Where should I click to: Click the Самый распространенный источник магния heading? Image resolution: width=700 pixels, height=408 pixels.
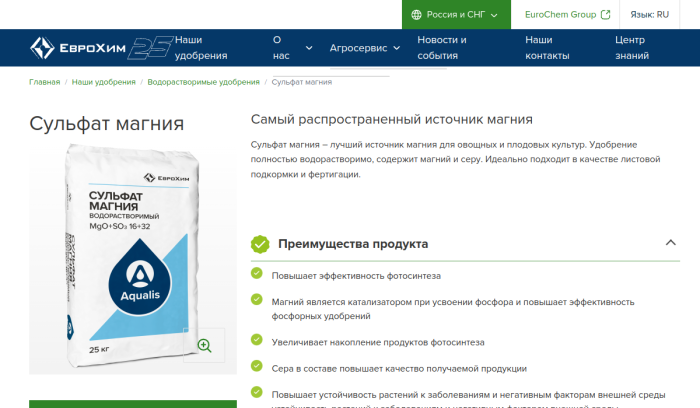[392, 119]
